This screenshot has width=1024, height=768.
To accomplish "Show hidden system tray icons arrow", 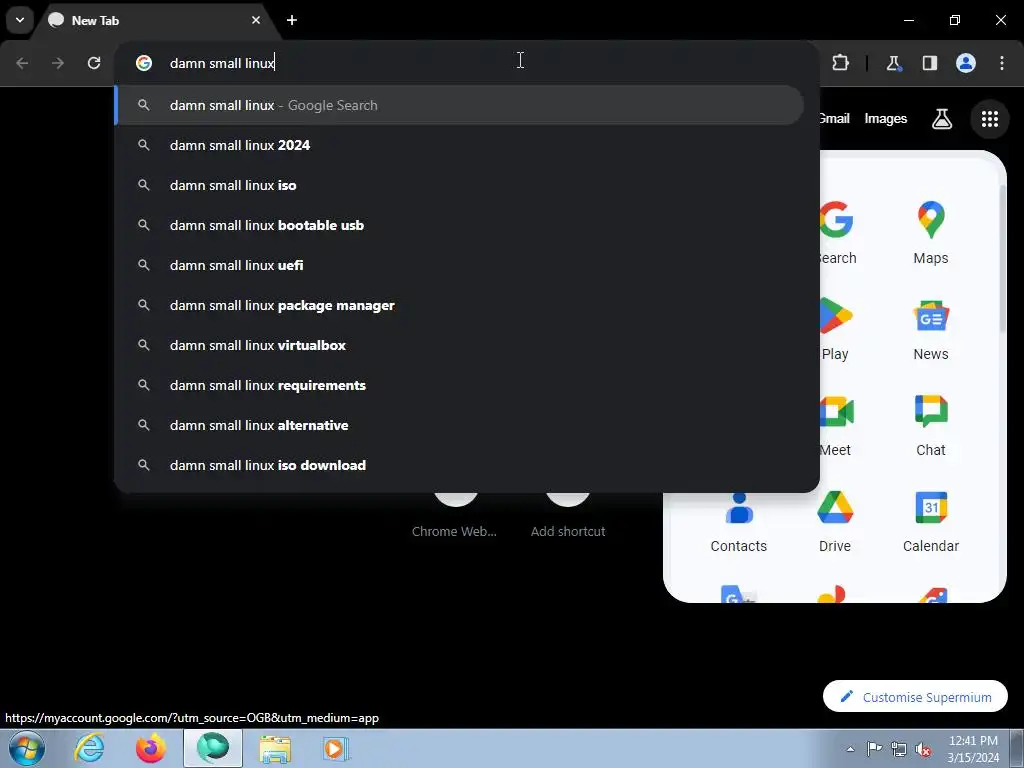I will [x=850, y=749].
